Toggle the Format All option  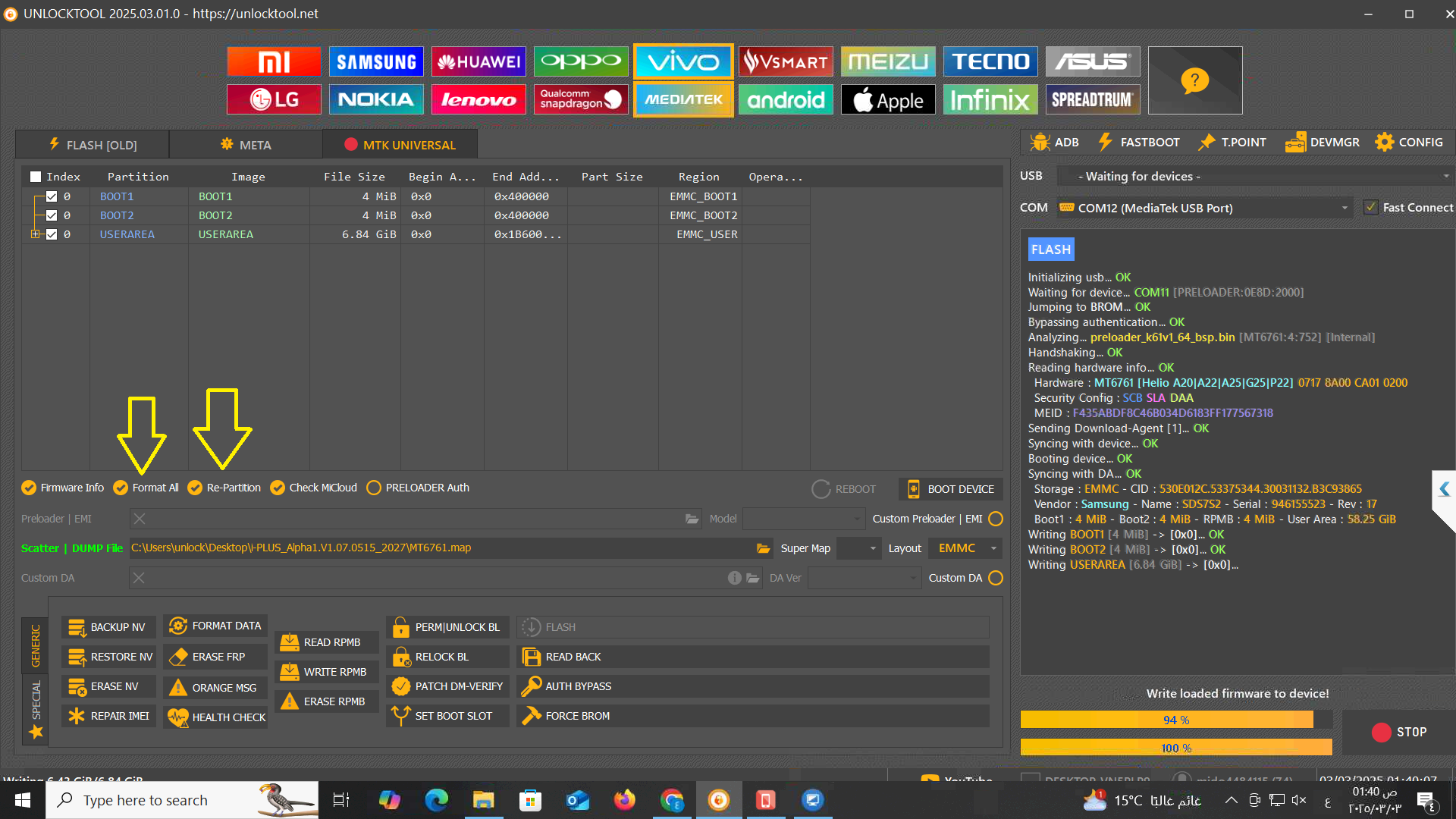(146, 488)
